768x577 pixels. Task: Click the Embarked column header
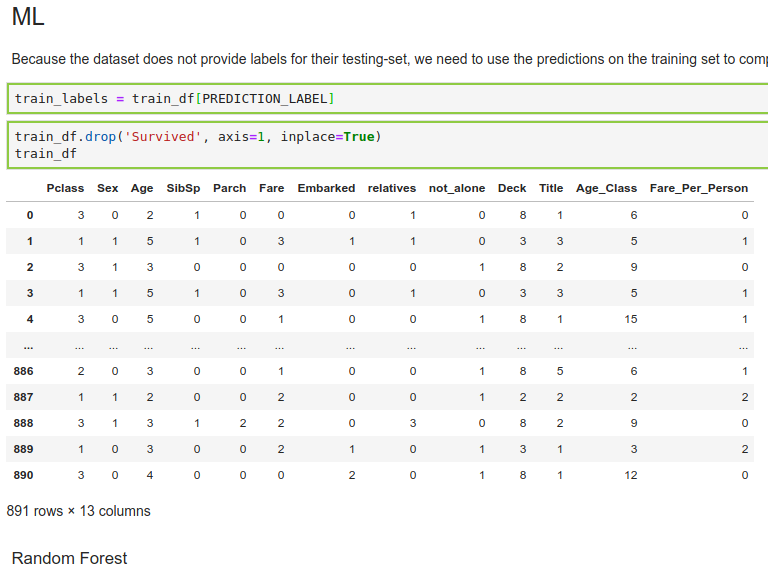click(326, 188)
